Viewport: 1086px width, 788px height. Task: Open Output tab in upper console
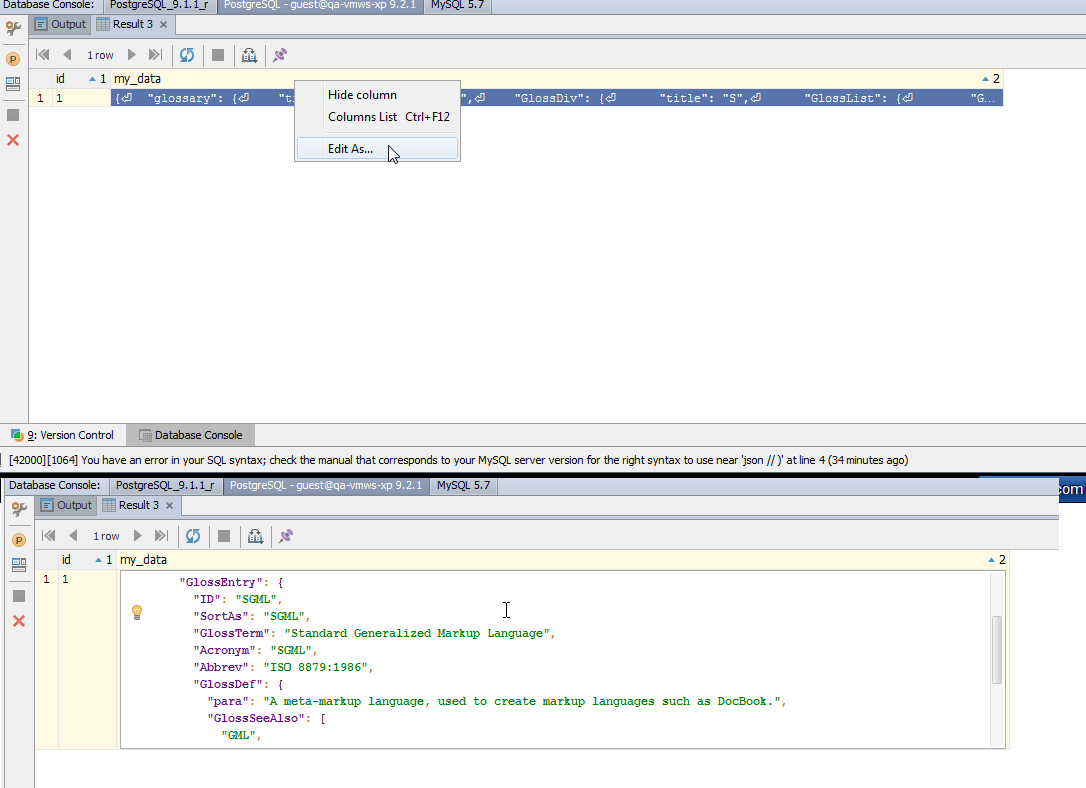[61, 24]
